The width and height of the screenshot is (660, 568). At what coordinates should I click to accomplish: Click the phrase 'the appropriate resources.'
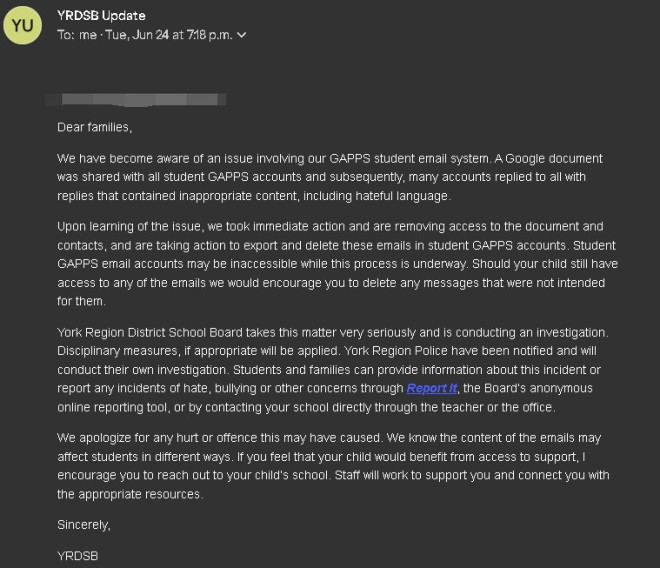(x=130, y=494)
